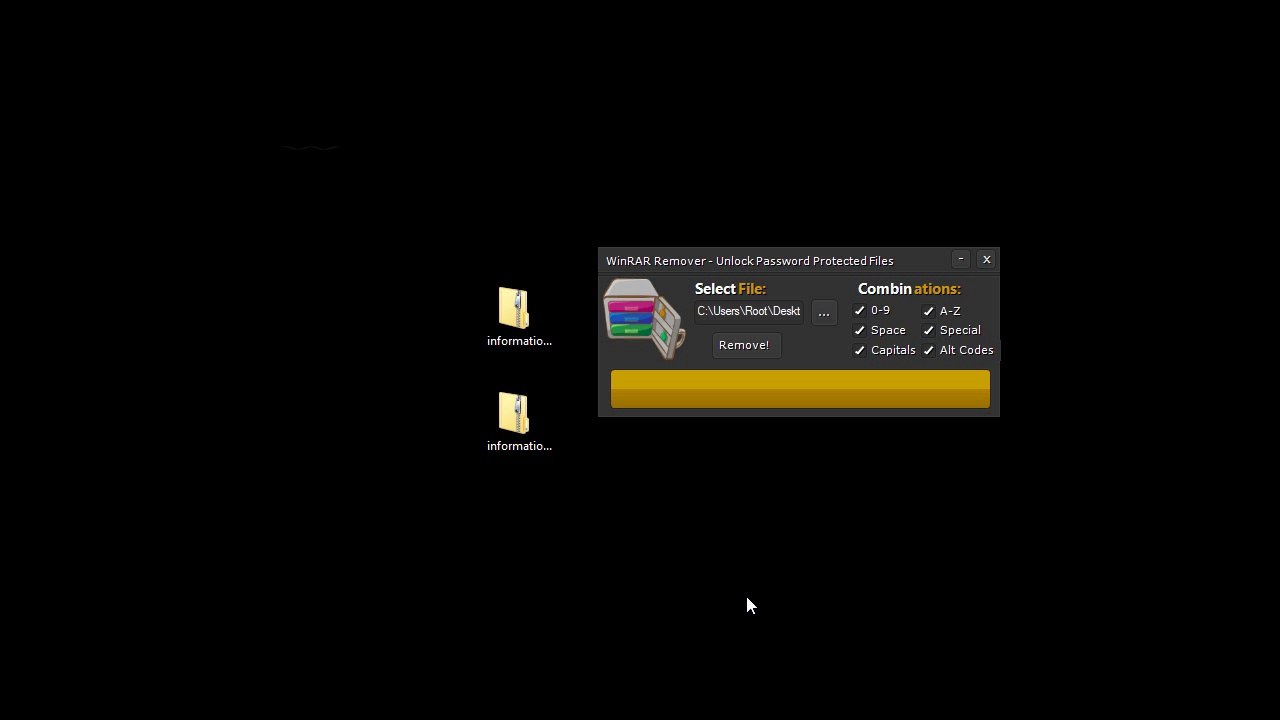Click the WinRAR books archive icon

[x=644, y=319]
